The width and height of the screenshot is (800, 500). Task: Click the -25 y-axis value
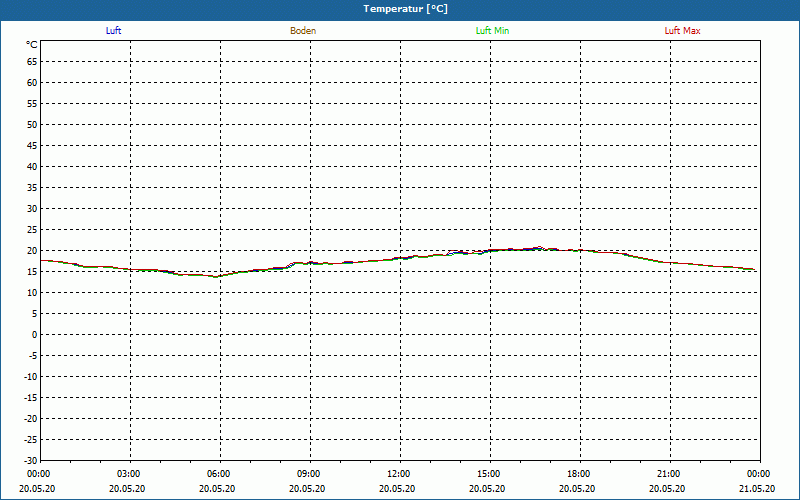click(x=31, y=440)
